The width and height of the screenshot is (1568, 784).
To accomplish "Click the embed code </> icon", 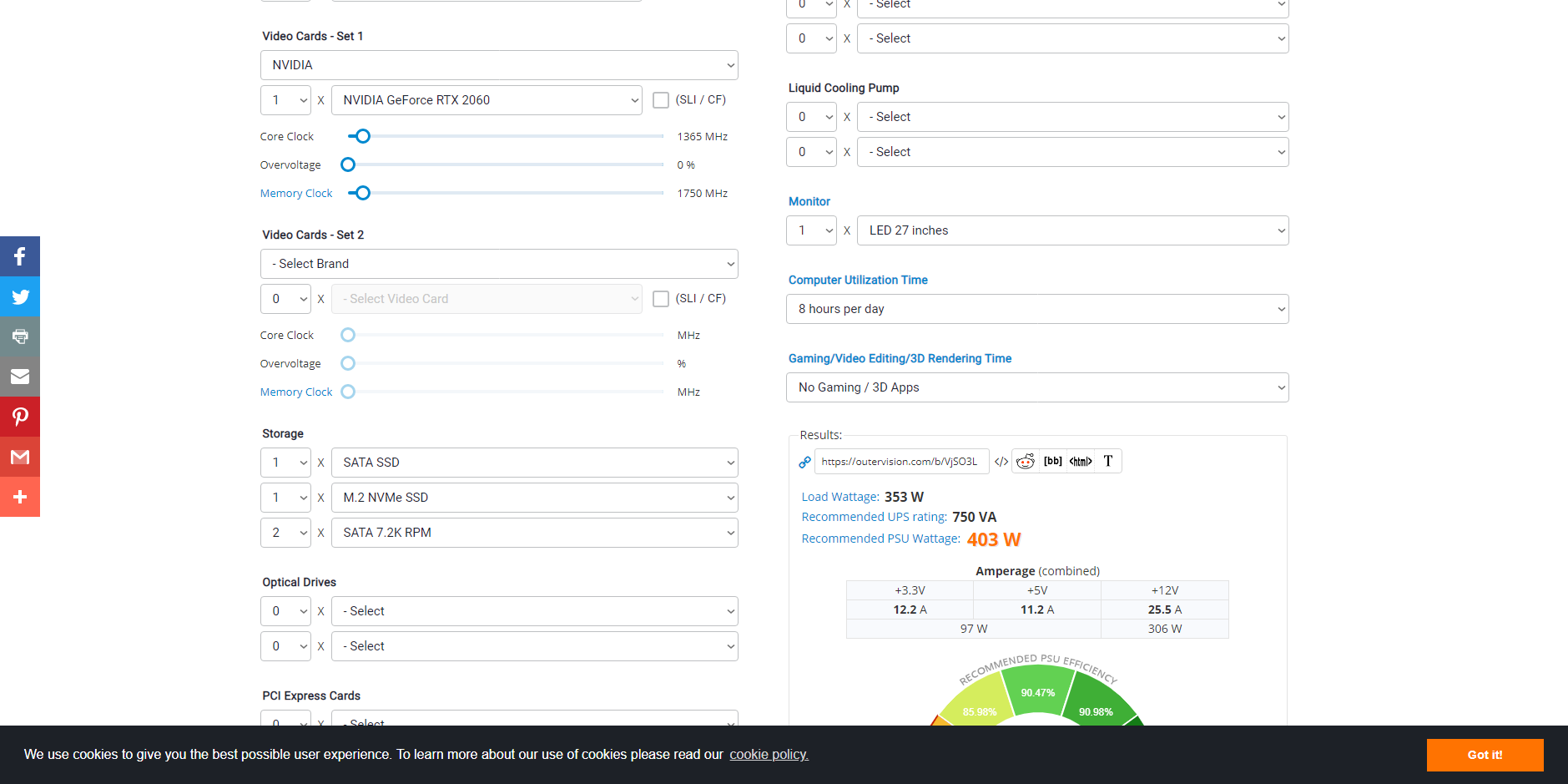I will click(x=1001, y=462).
